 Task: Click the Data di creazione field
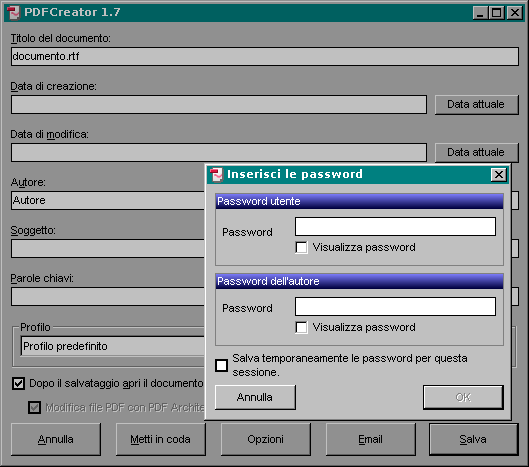219,104
